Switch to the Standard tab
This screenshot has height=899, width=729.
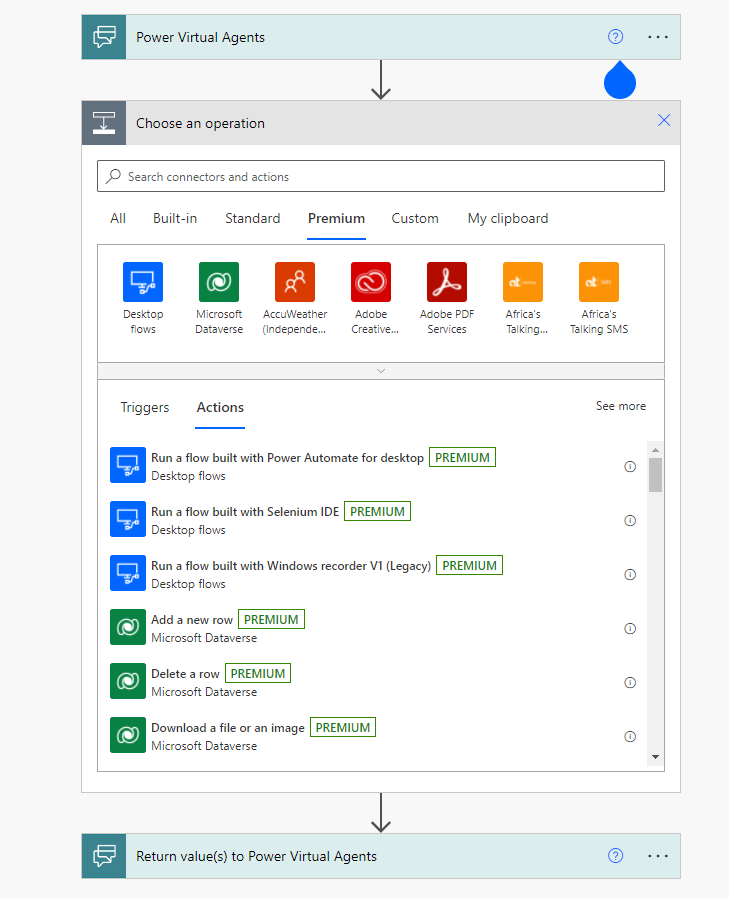coord(252,218)
